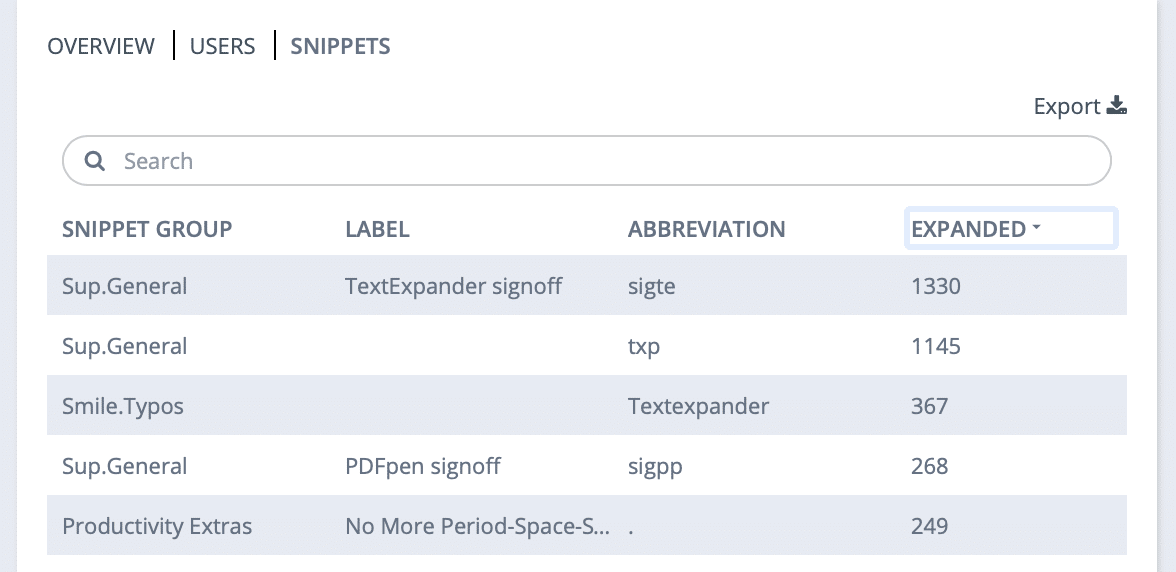Sort by the LABEL column header
Viewport: 1176px width, 572px height.
click(377, 229)
